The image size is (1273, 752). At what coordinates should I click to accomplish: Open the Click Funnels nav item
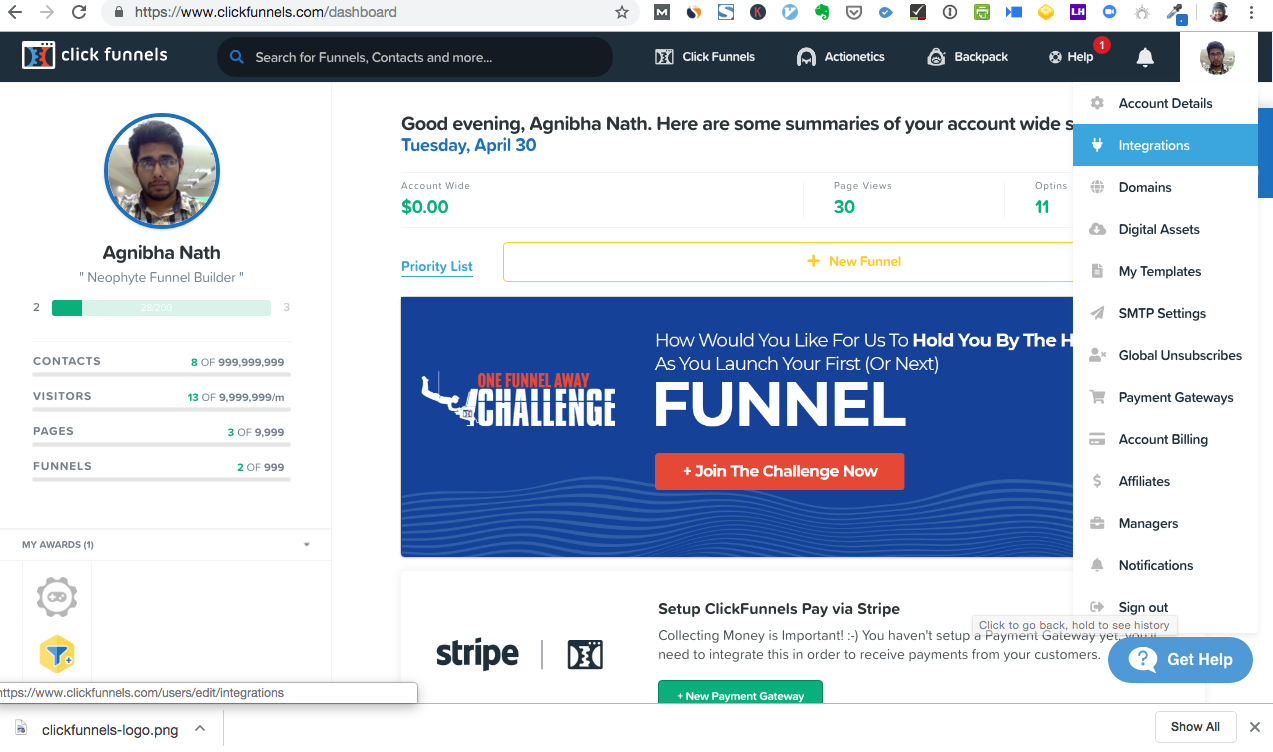click(x=705, y=57)
